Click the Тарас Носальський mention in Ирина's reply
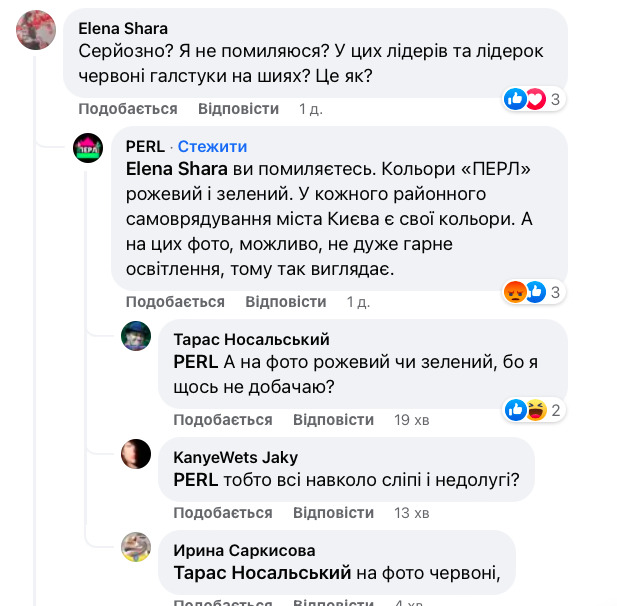Image resolution: width=617 pixels, height=606 pixels. [262, 573]
